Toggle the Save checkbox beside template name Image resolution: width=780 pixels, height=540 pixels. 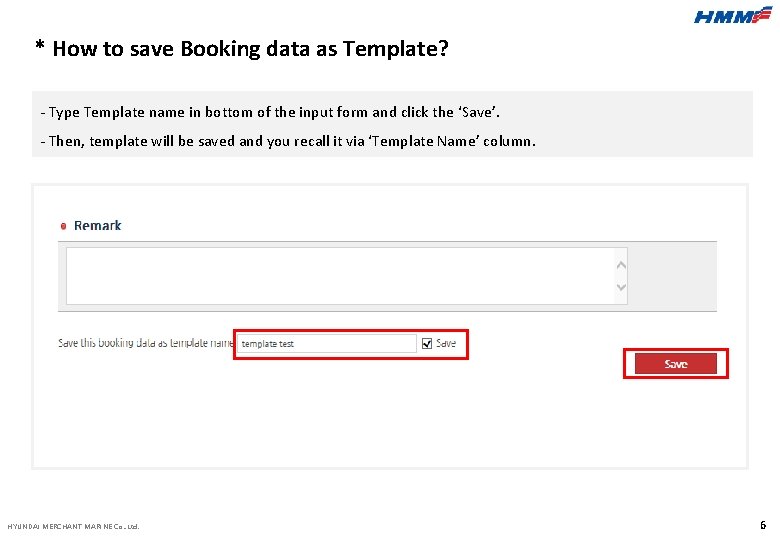(427, 343)
